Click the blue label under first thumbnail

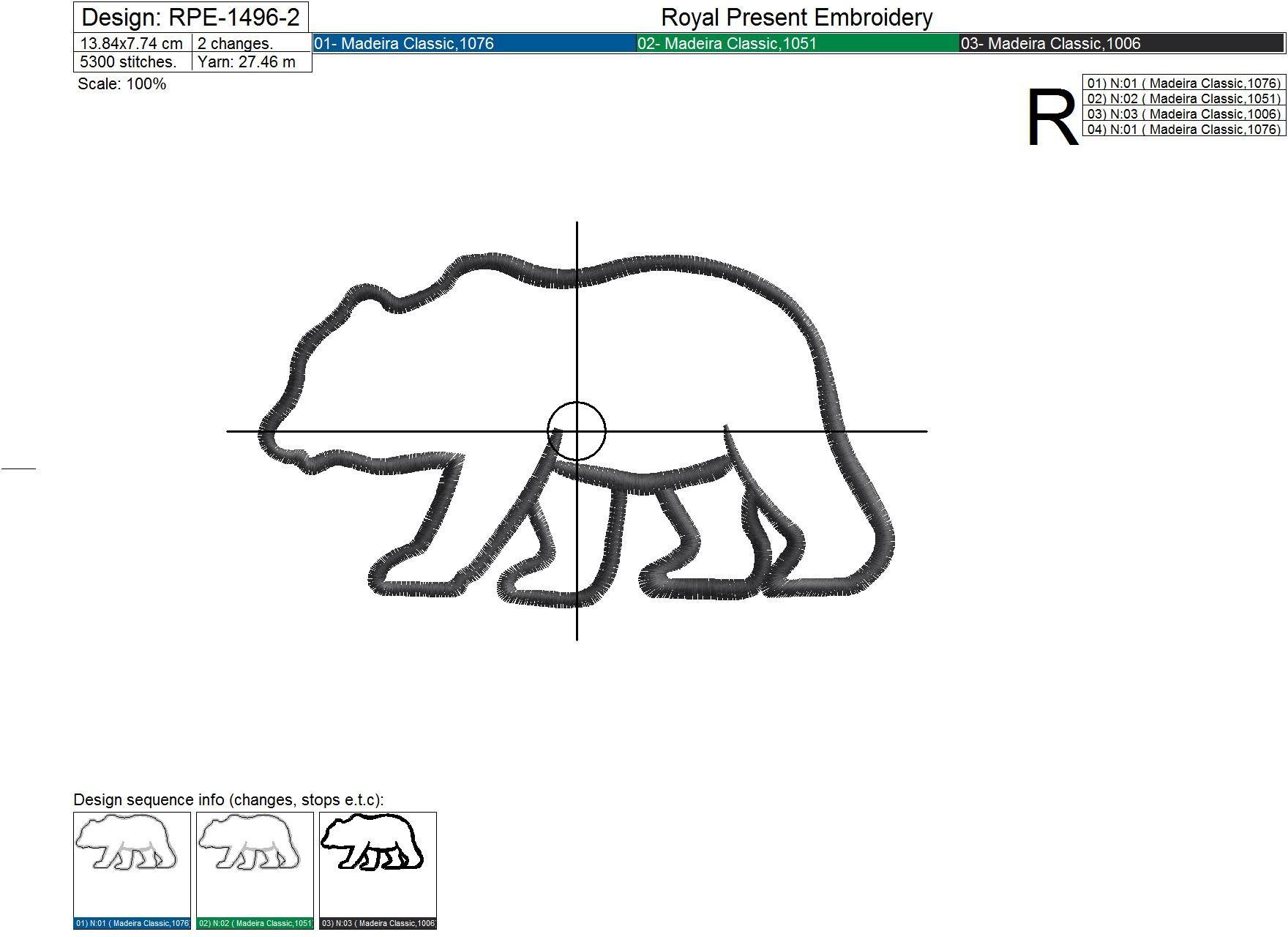132,923
